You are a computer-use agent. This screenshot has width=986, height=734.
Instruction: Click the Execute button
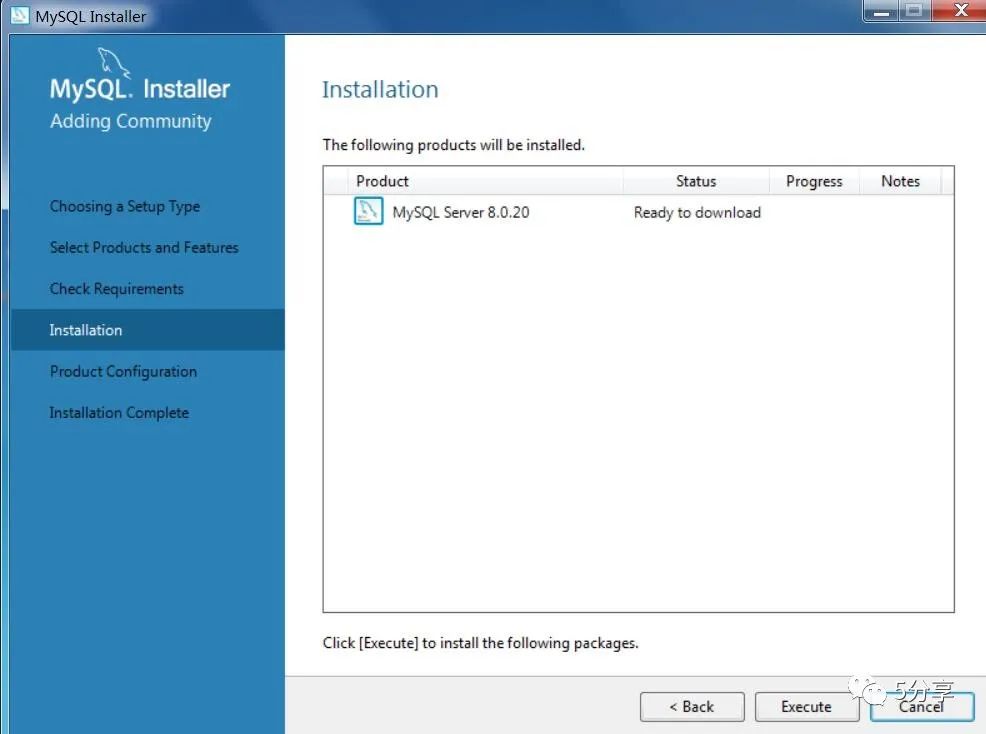(806, 707)
